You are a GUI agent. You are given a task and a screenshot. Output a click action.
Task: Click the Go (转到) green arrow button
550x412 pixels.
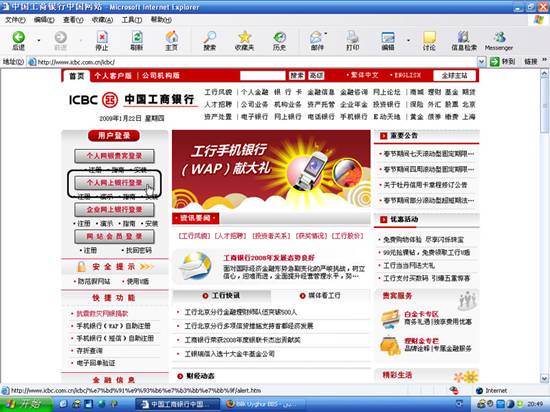click(495, 62)
